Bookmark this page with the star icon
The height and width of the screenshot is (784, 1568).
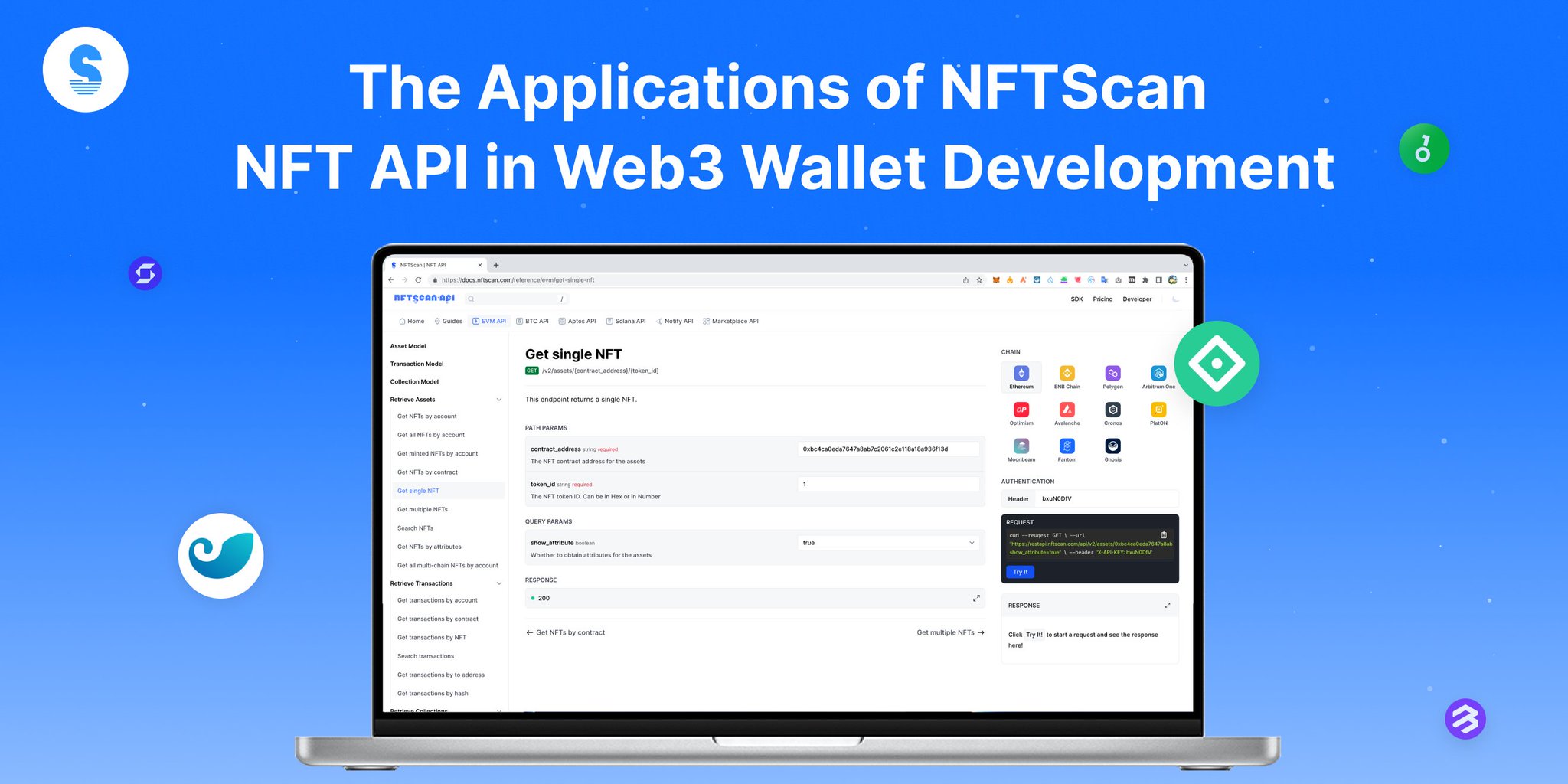coord(979,280)
